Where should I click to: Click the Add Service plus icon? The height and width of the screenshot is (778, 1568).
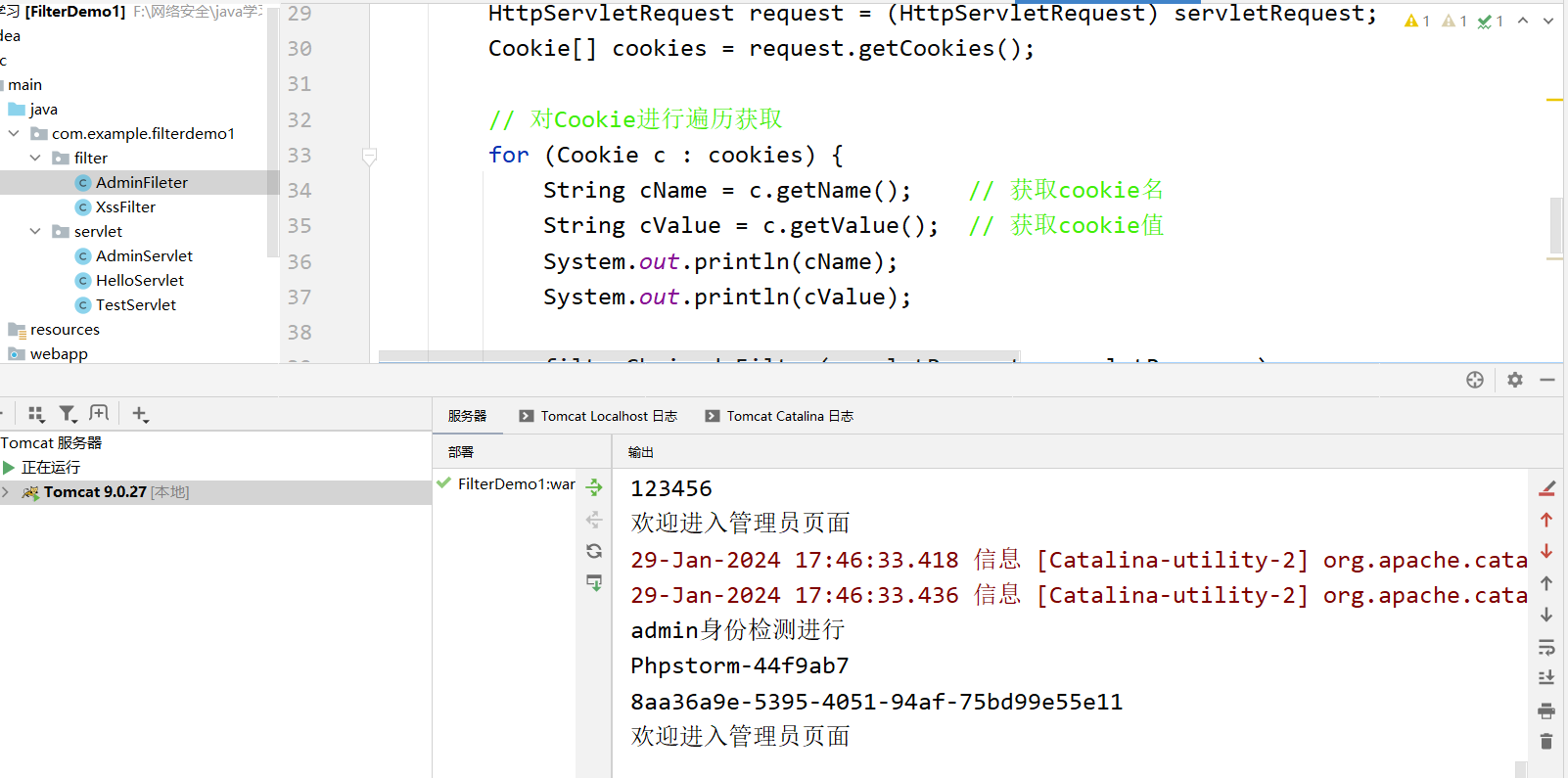[x=140, y=414]
